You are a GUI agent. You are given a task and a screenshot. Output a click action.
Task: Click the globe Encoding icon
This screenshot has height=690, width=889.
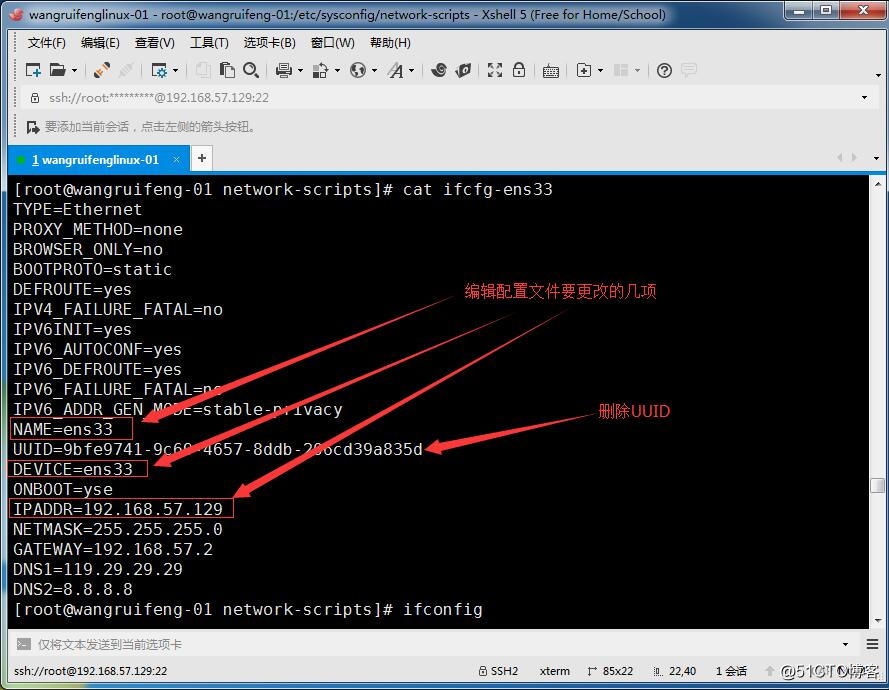tap(358, 70)
